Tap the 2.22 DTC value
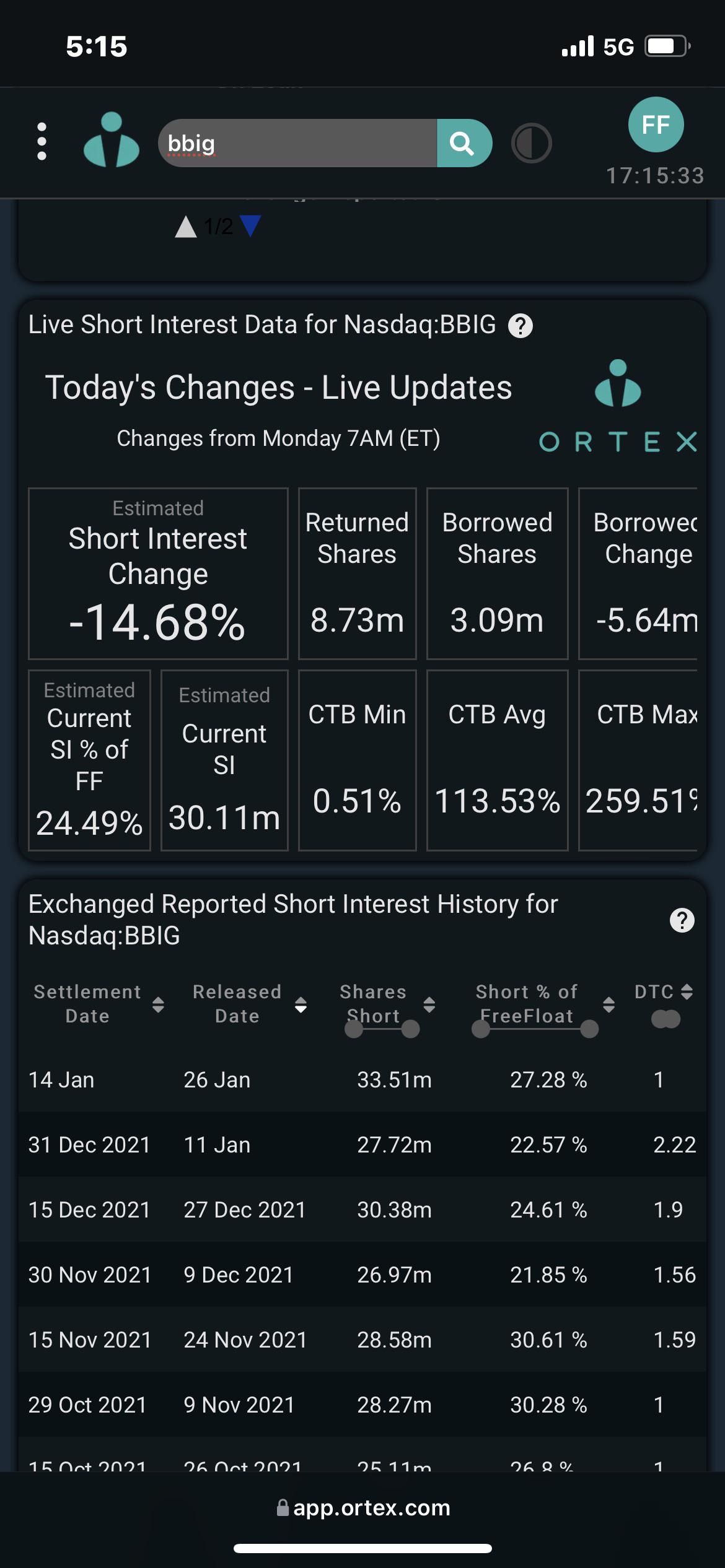 [x=674, y=1145]
